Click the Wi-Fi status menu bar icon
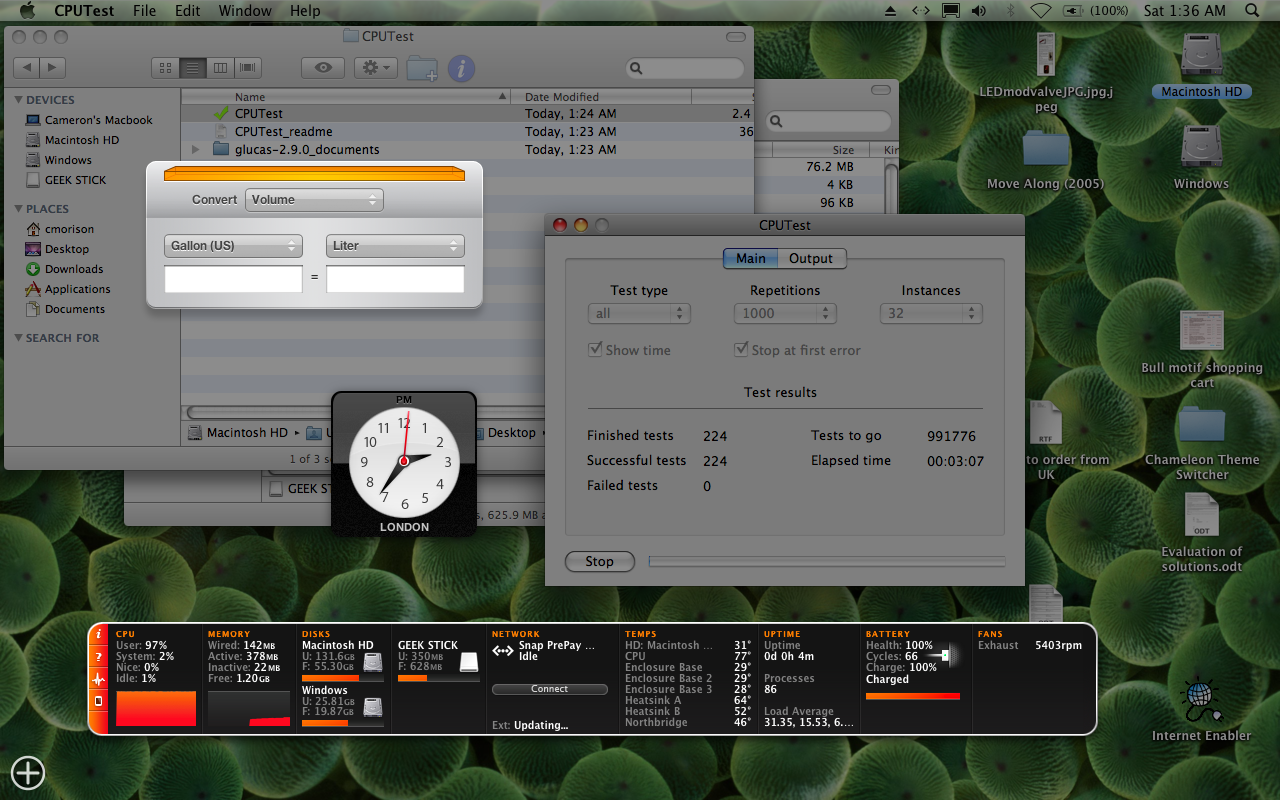The height and width of the screenshot is (800, 1280). tap(1041, 11)
